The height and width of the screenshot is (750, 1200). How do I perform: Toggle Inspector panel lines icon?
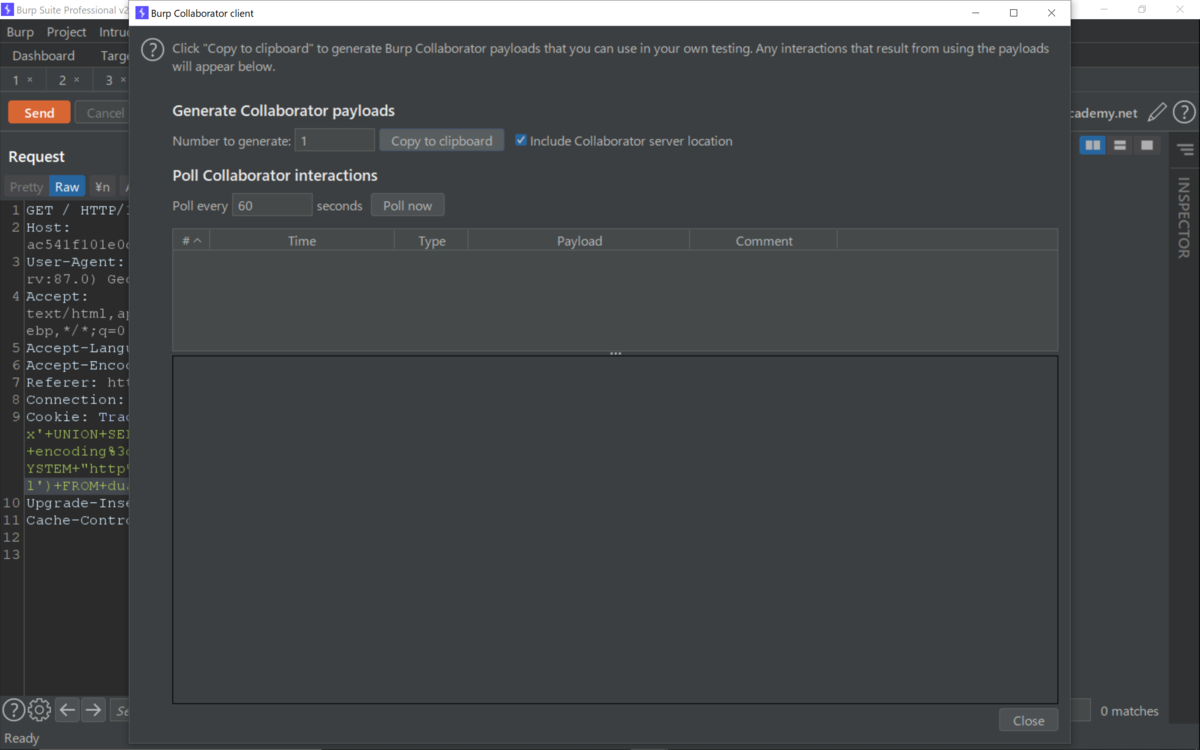(x=1185, y=150)
